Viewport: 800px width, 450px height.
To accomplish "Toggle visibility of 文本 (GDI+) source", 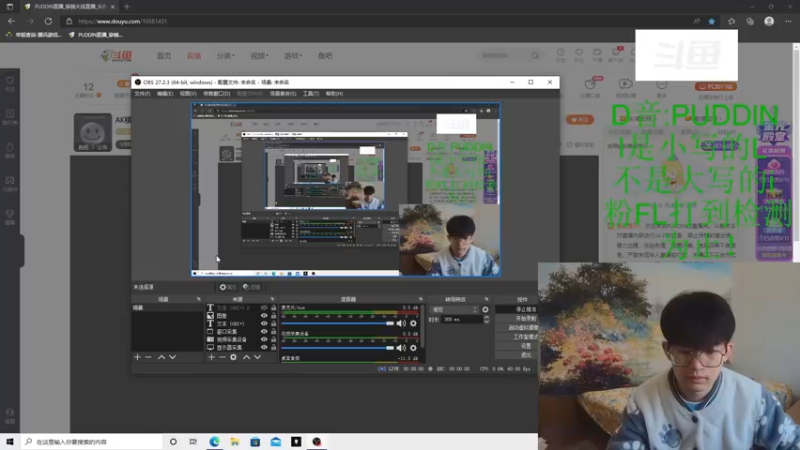I will 264,323.
